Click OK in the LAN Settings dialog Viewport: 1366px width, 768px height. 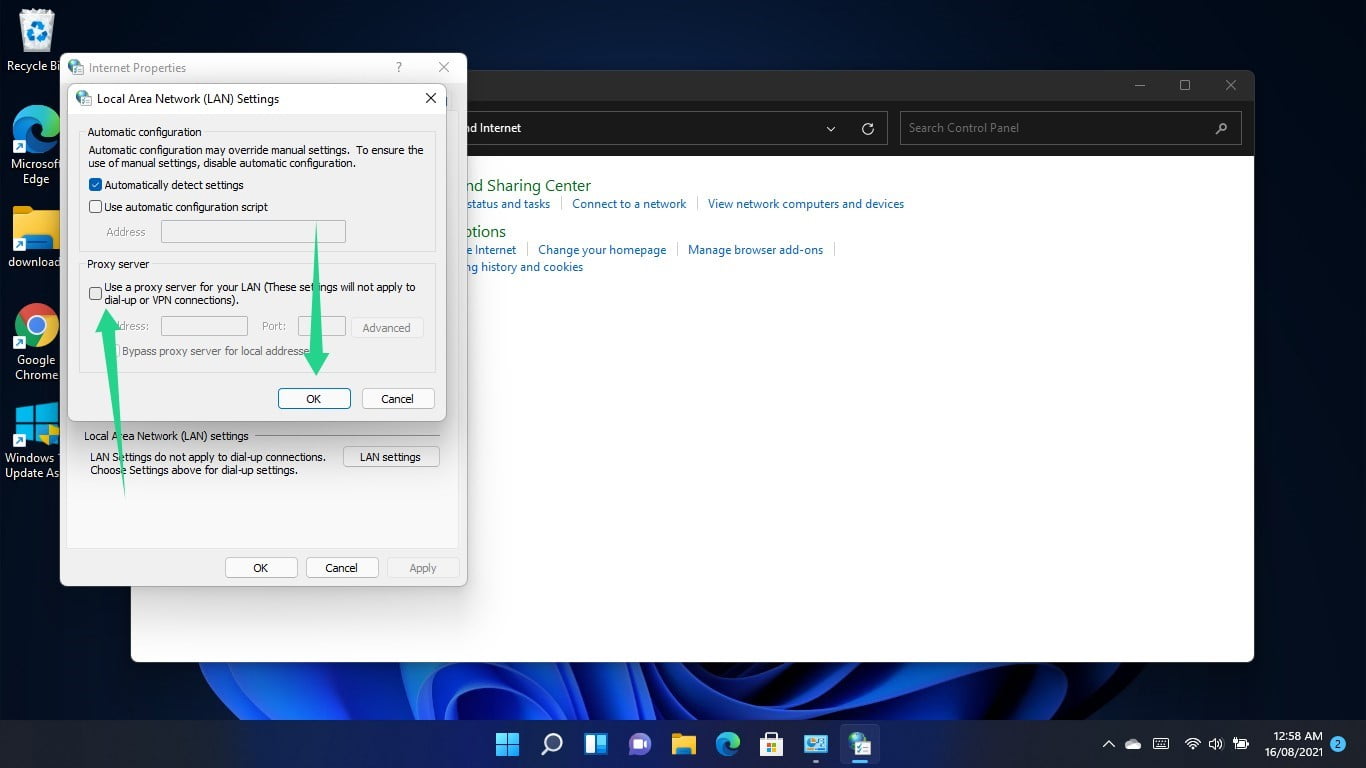pyautogui.click(x=314, y=398)
